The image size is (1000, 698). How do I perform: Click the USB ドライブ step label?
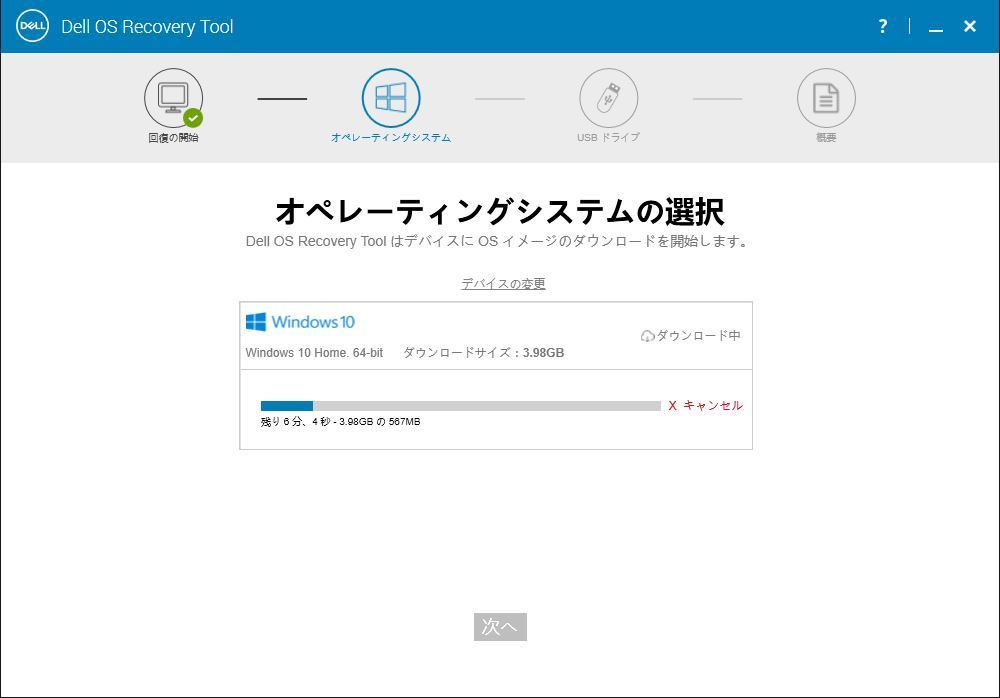point(608,137)
